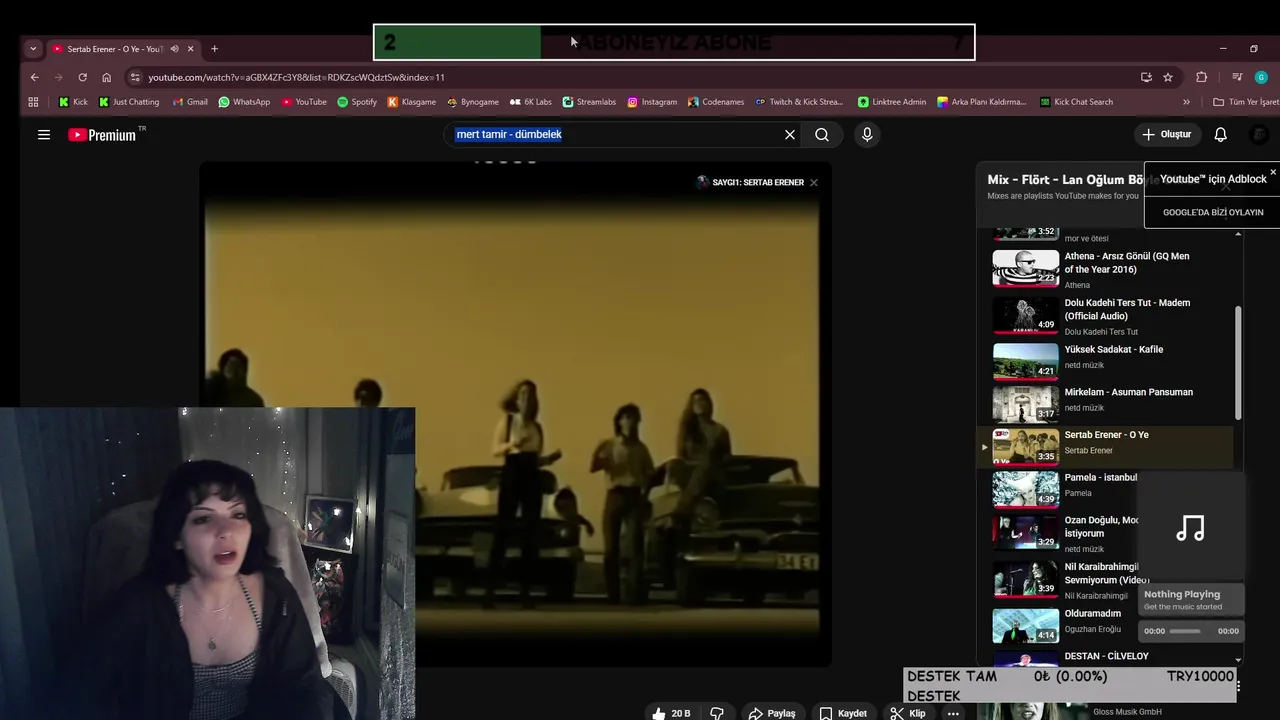
Task: Open the Instagram bookmark
Action: 652,102
